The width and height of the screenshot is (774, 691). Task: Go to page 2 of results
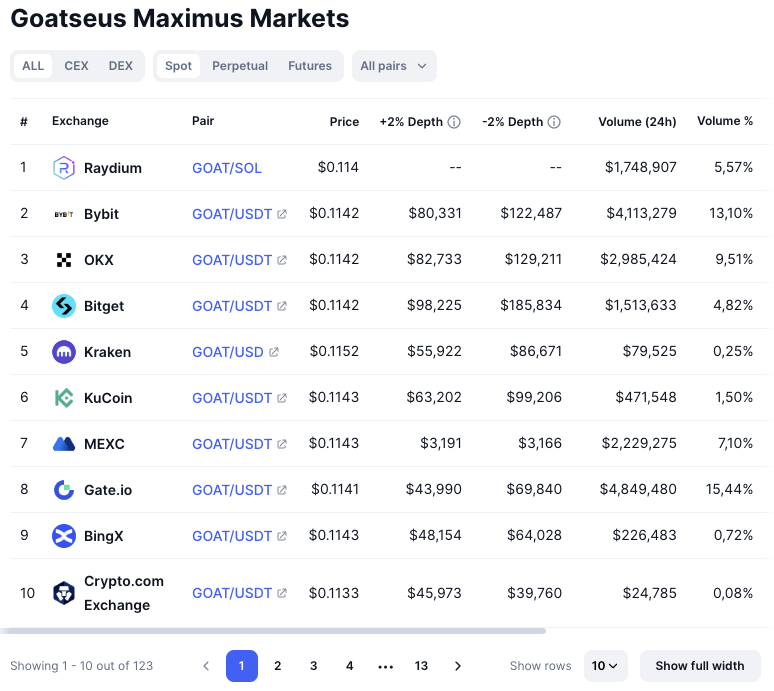pos(278,666)
